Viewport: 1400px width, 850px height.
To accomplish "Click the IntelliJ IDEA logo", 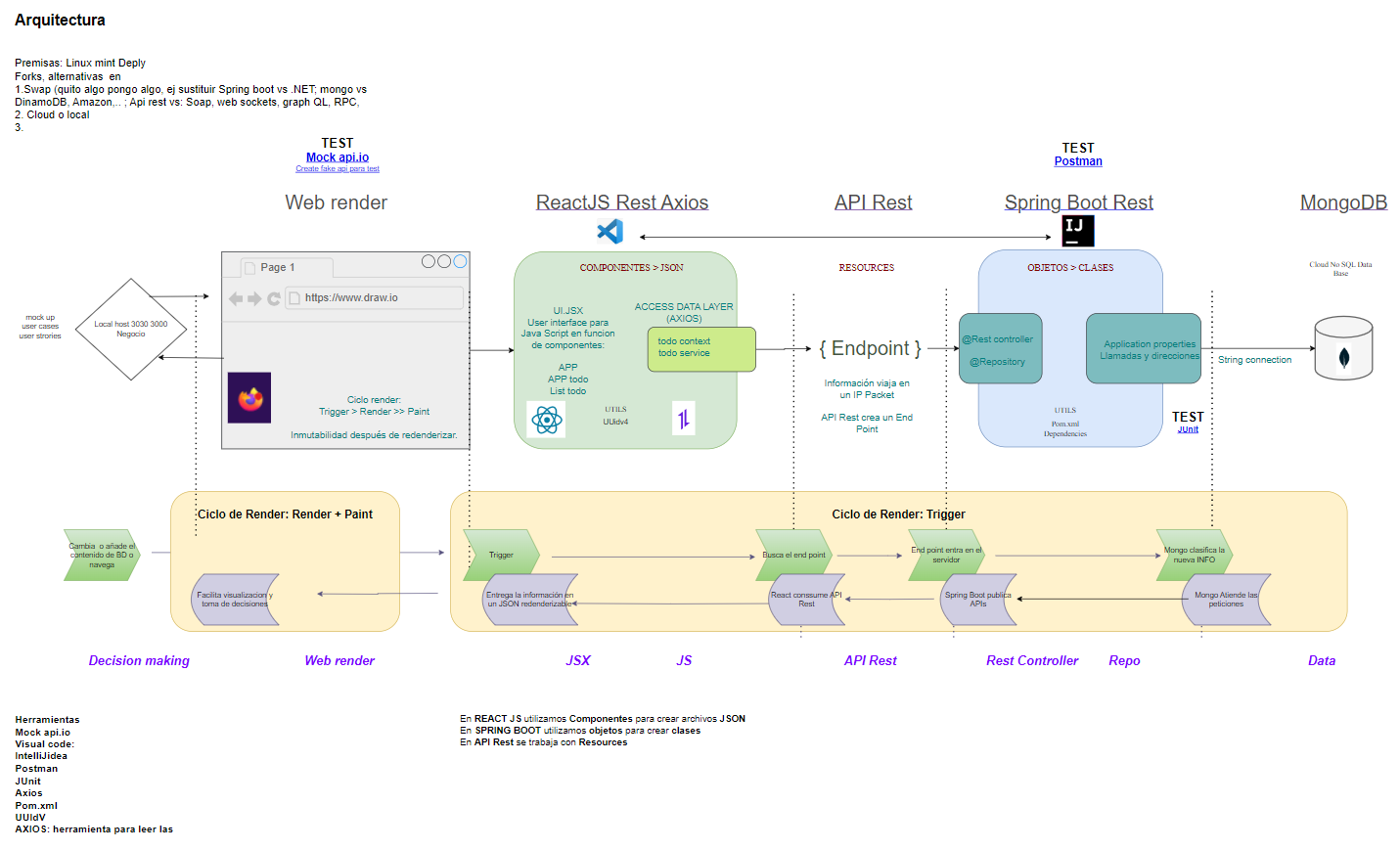I will click(1078, 231).
